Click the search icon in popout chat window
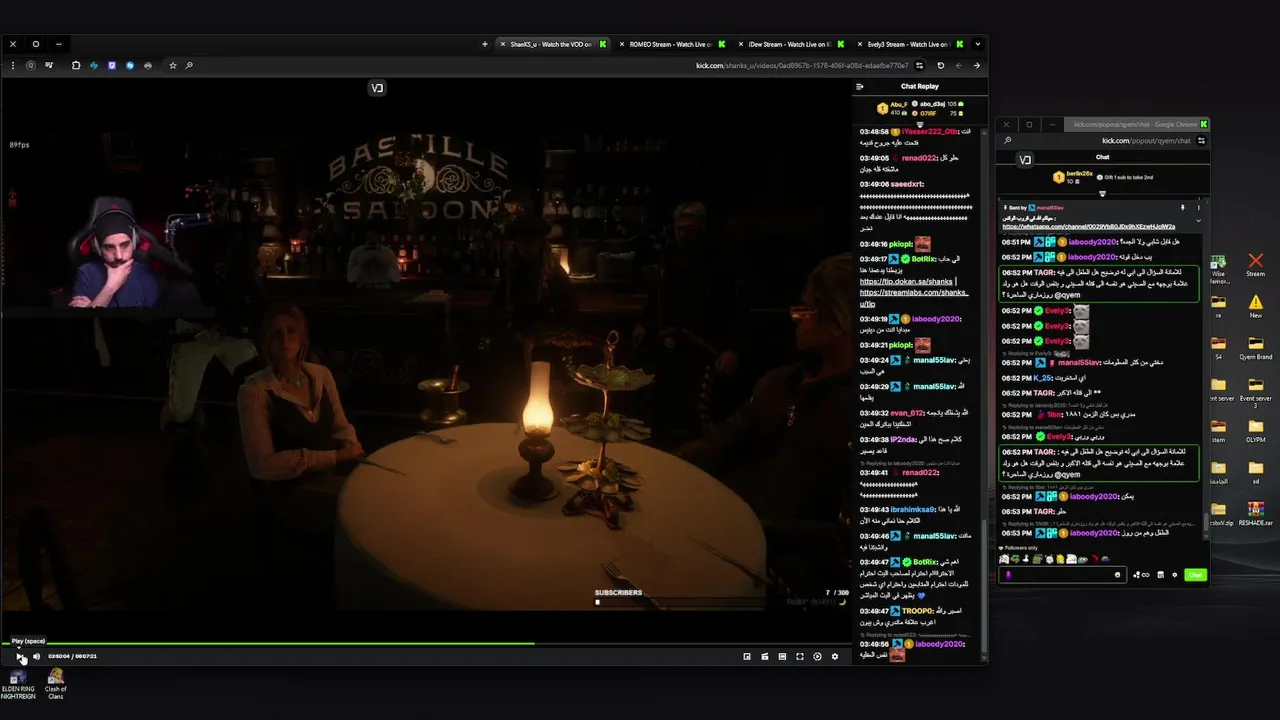 [x=1008, y=141]
